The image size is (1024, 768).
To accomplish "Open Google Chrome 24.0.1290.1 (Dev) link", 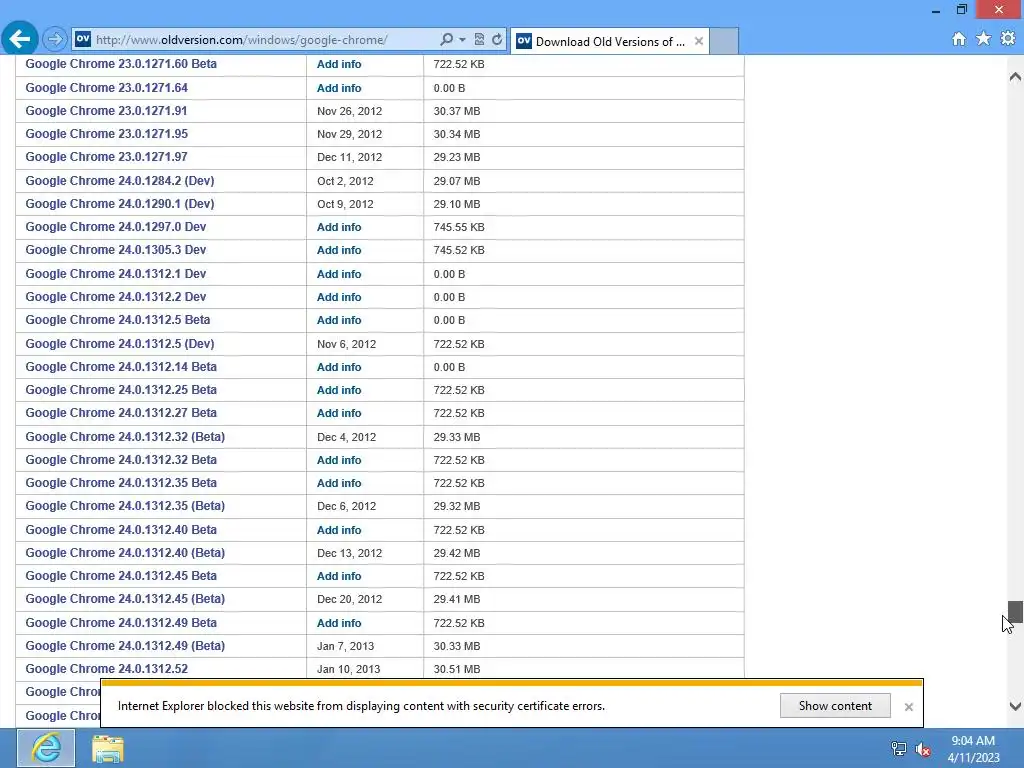I will (x=120, y=204).
